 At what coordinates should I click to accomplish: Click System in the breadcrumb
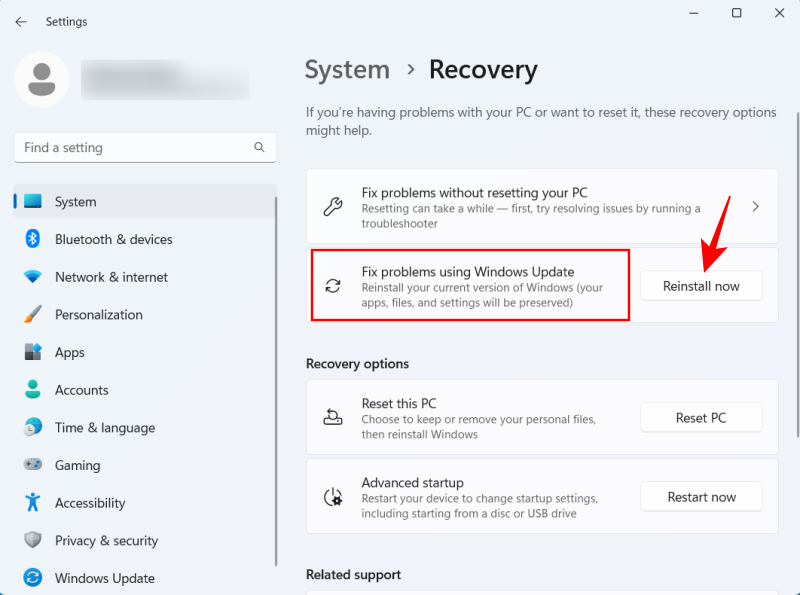click(x=347, y=69)
